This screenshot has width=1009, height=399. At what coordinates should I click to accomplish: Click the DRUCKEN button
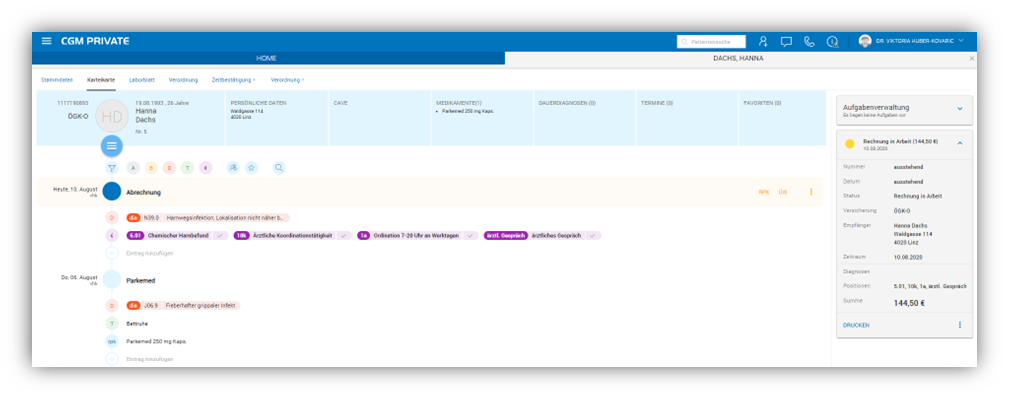tap(856, 326)
